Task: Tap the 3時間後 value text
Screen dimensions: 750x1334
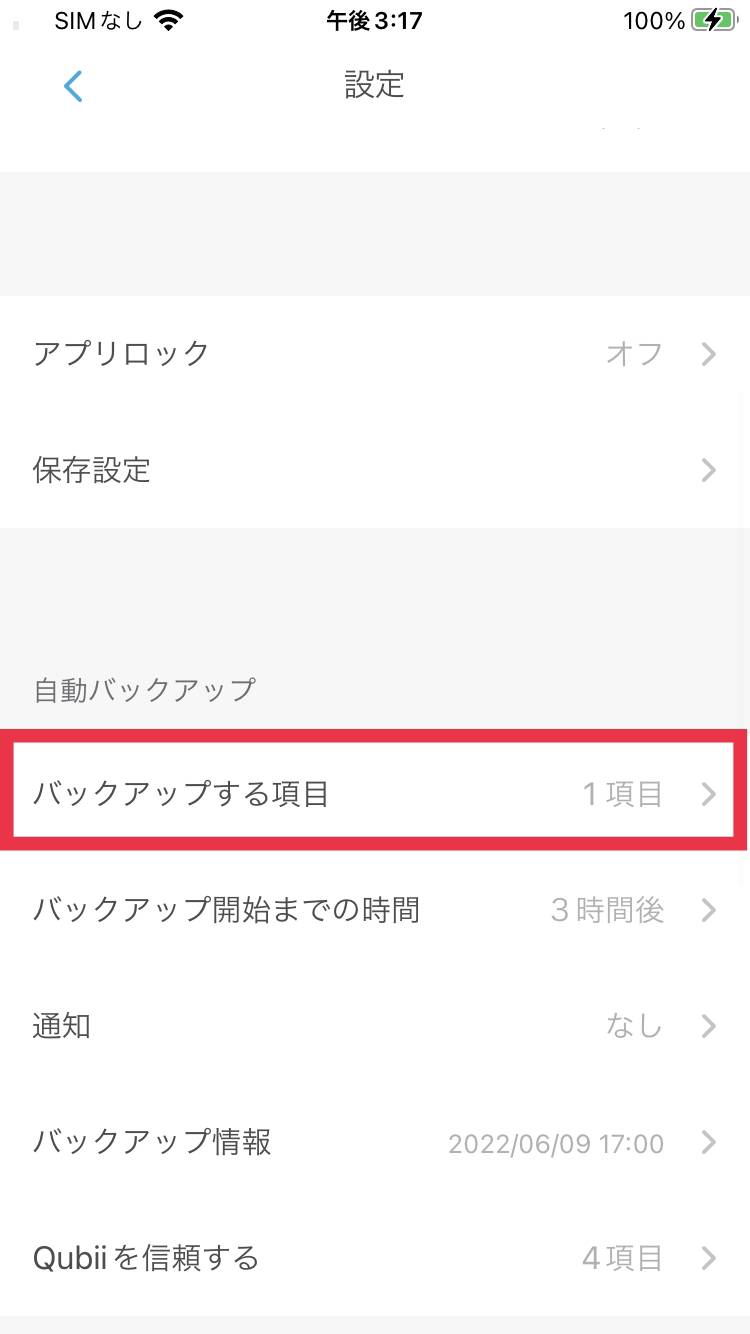Action: 607,910
